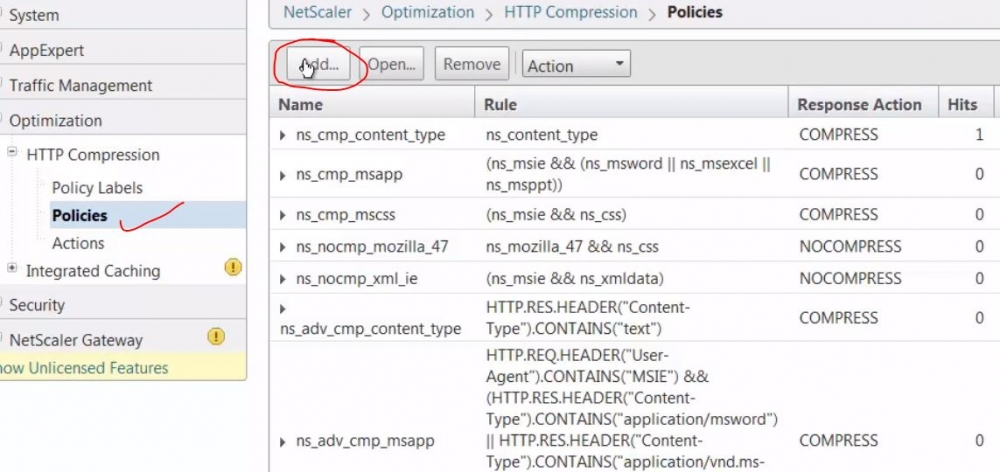Click the Add... button

click(x=318, y=64)
